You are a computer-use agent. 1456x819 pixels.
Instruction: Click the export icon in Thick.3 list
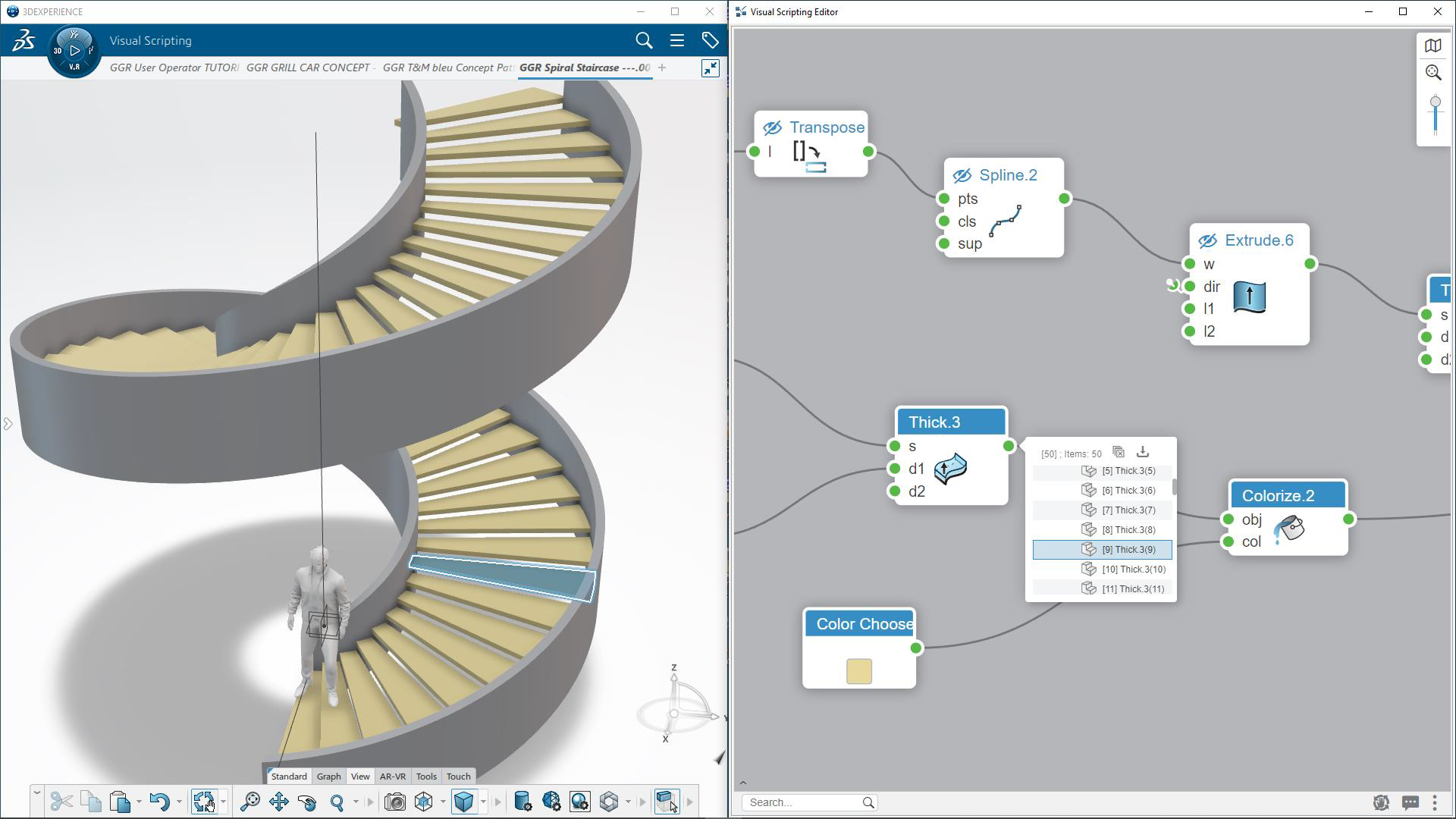1142,452
